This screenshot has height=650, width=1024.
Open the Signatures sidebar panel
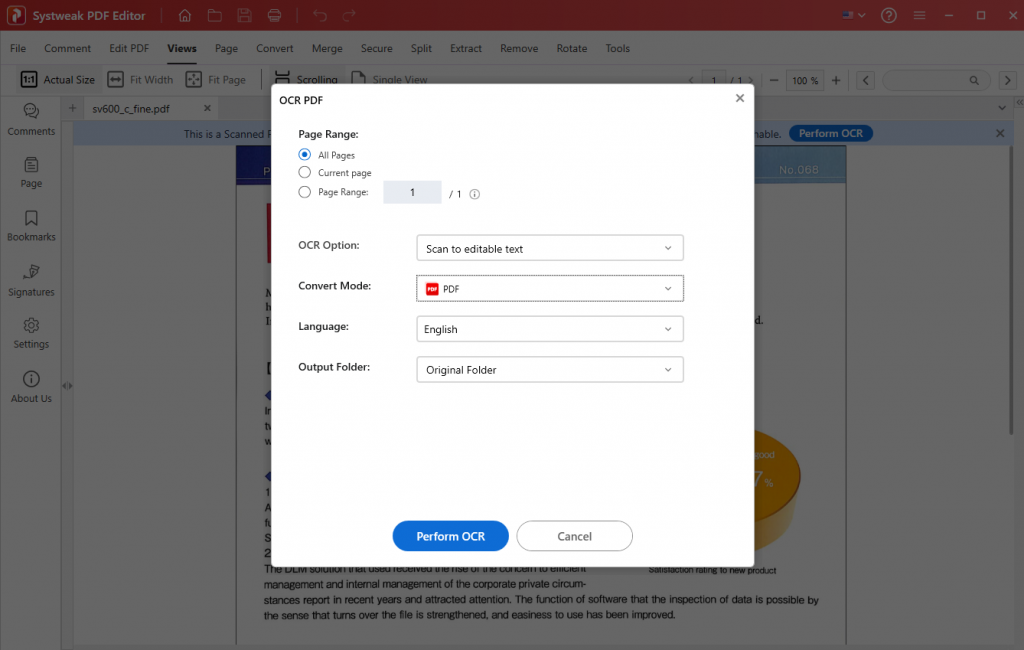point(31,280)
